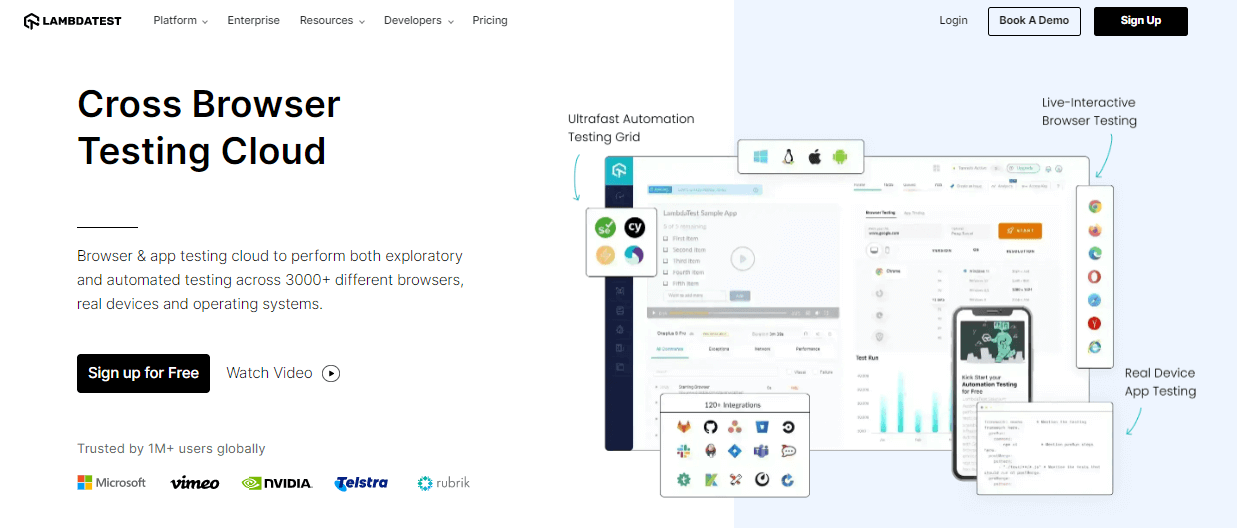Click the red Yandex browser icon
This screenshot has width=1237, height=528.
tap(1095, 323)
